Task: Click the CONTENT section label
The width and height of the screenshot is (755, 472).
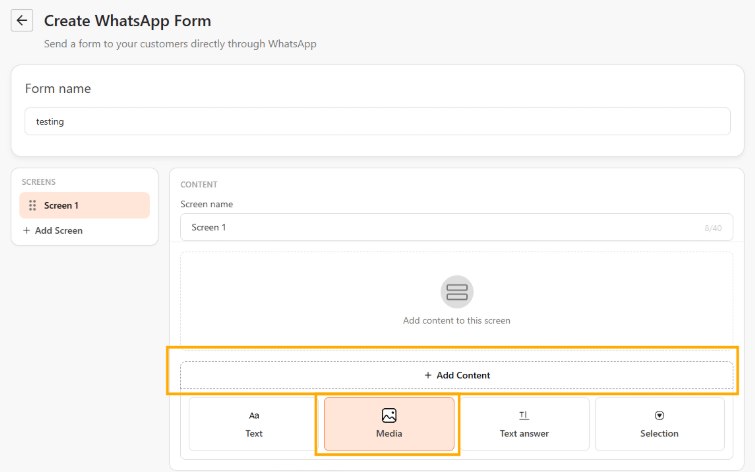Action: (x=199, y=184)
